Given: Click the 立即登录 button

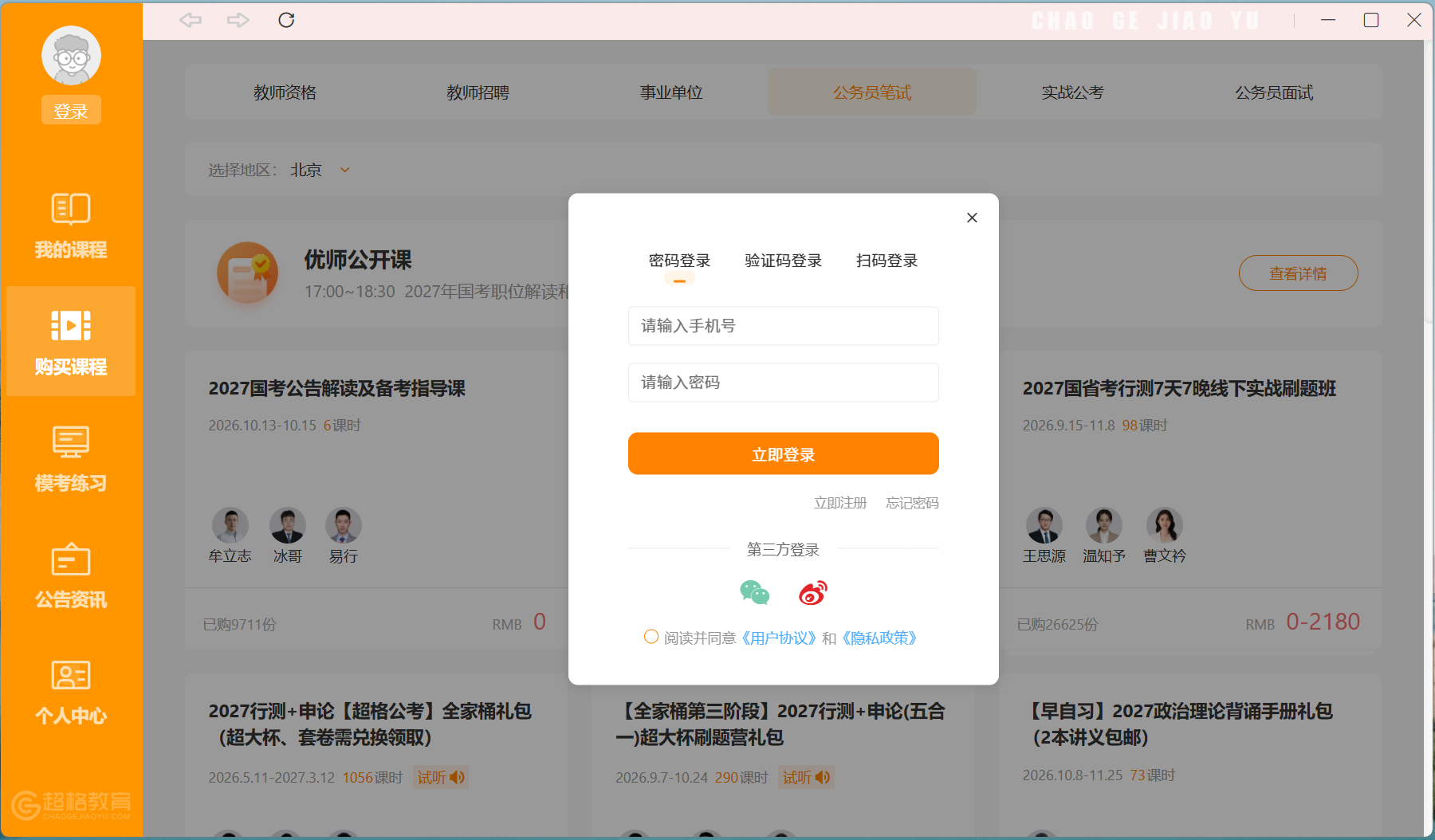Looking at the screenshot, I should [784, 453].
